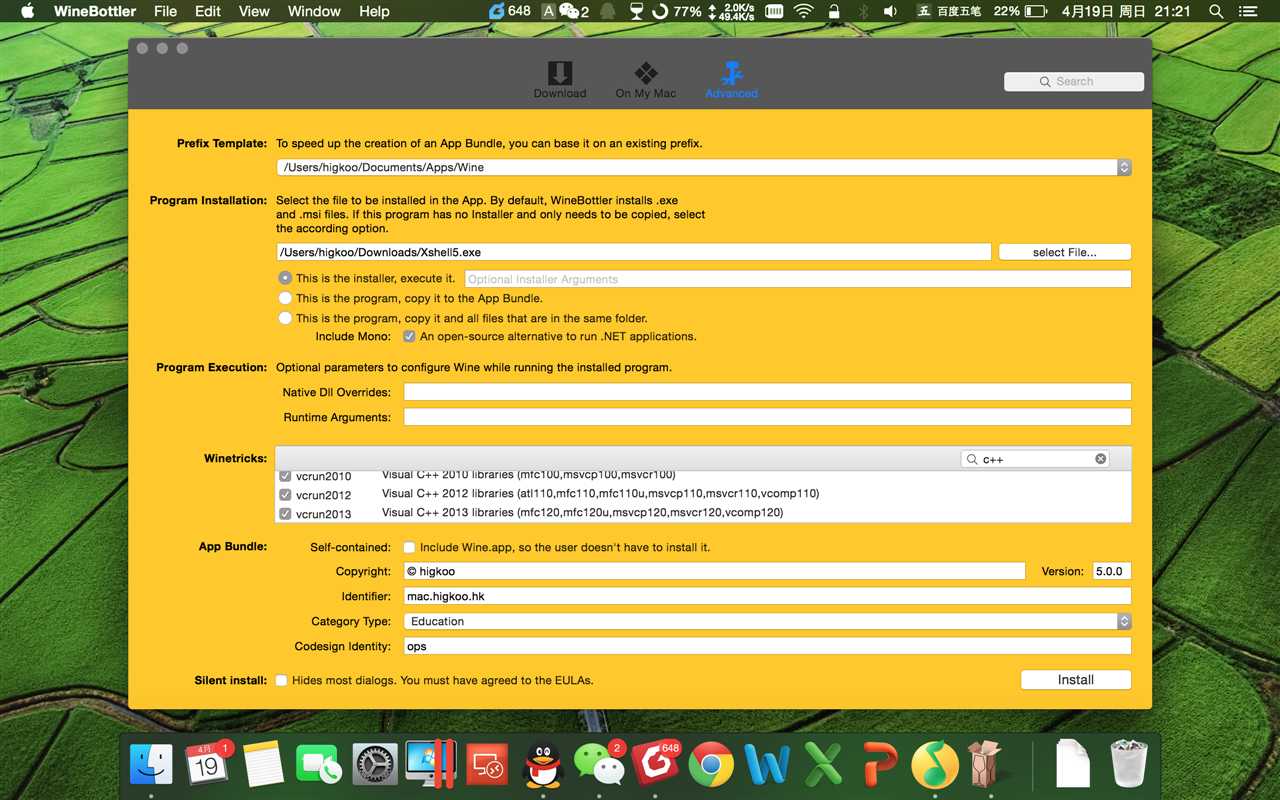Viewport: 1280px width, 800px height.
Task: Open Microsoft Word in Dock
Action: 767,765
